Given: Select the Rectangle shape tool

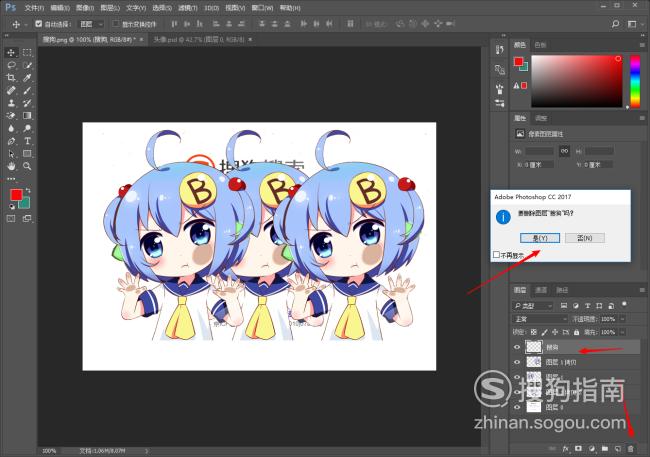Looking at the screenshot, I should 27,154.
